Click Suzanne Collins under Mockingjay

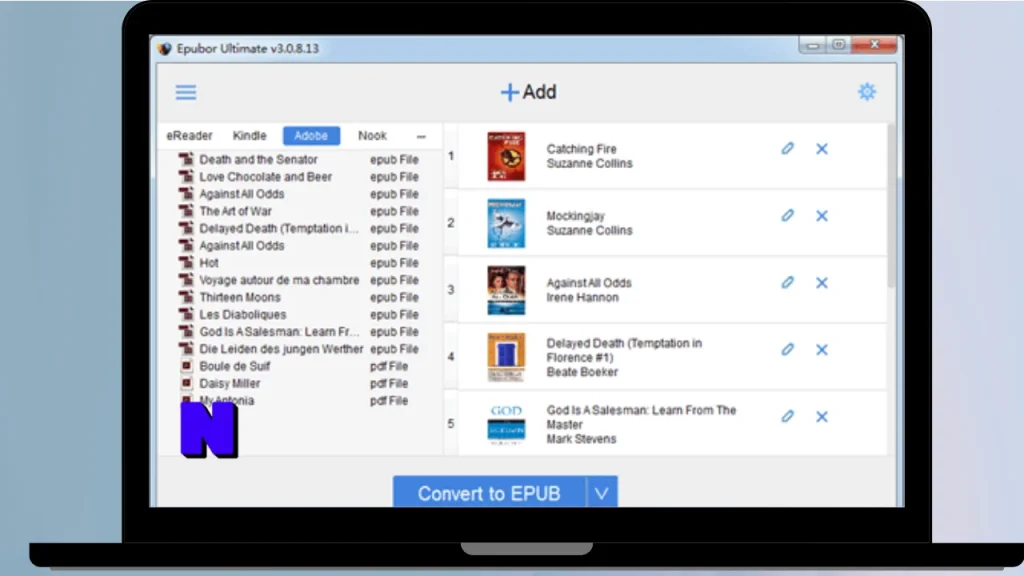[x=589, y=231]
